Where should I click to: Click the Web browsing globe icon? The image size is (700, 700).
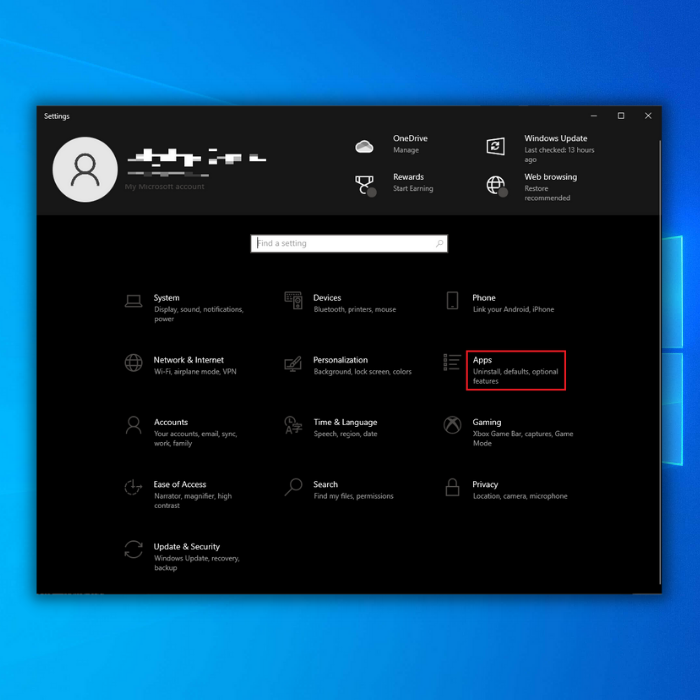tap(496, 185)
